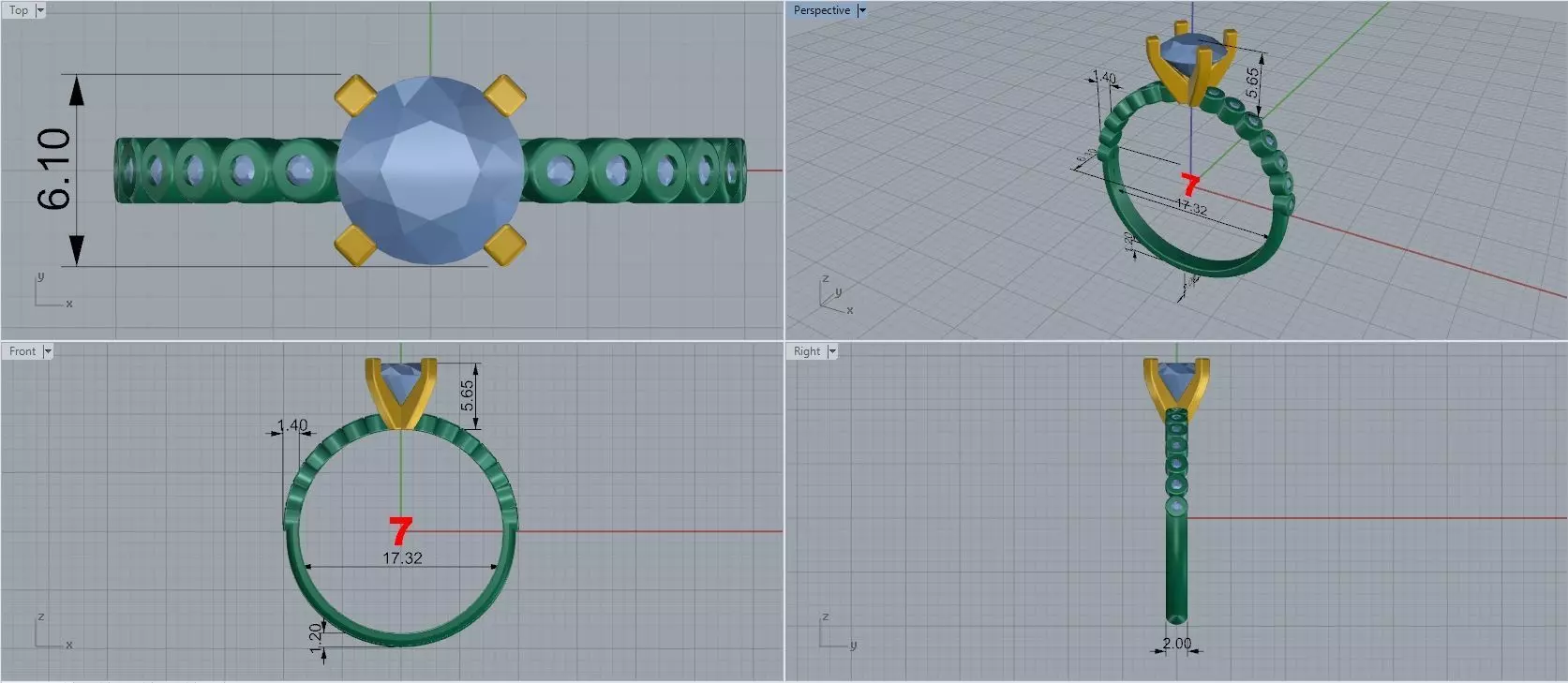
Task: Select the Front viewport title label
Action: pos(22,351)
